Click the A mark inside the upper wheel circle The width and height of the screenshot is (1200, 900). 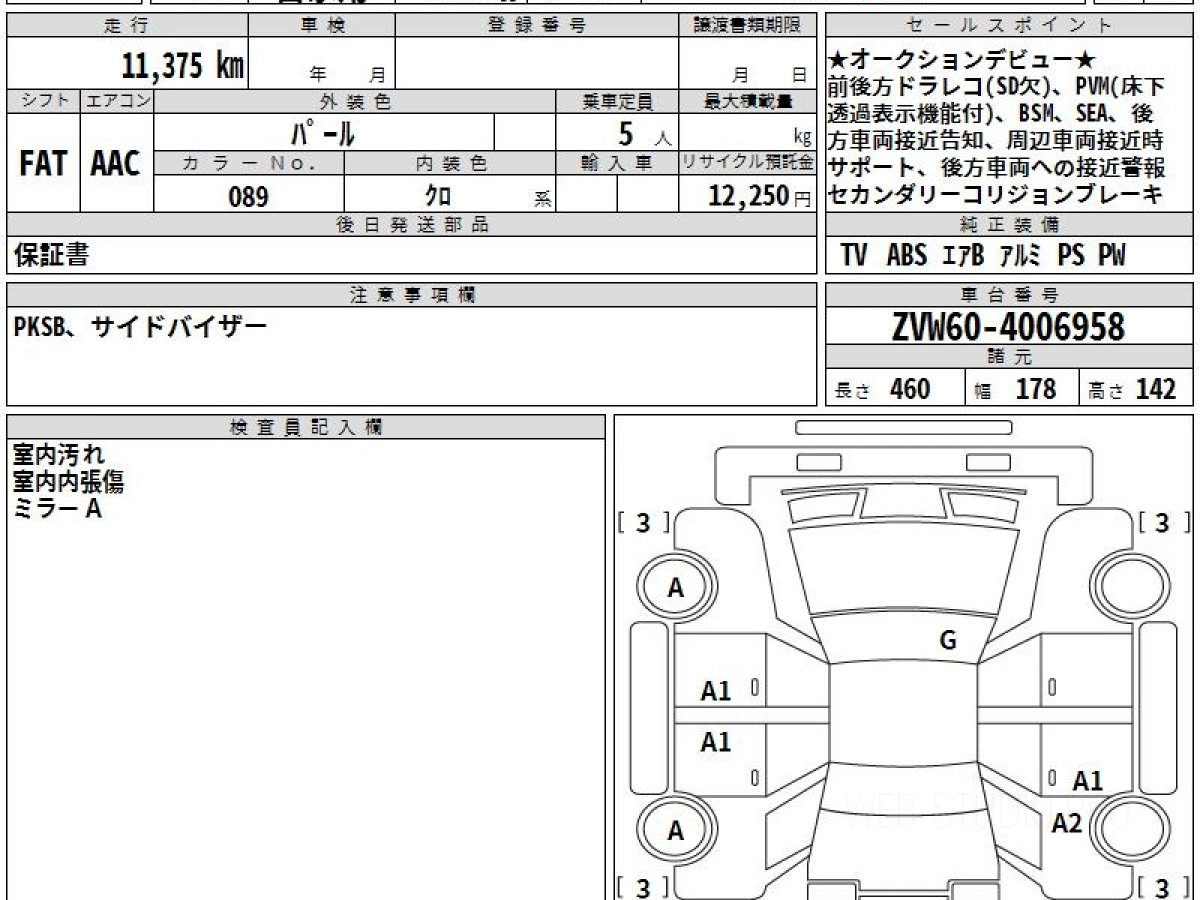coord(676,589)
